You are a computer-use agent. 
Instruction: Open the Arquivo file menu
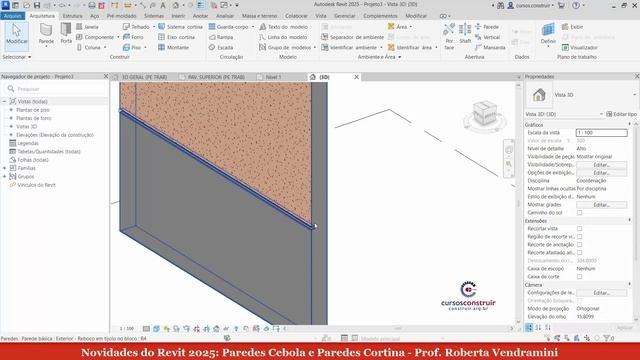[13, 16]
